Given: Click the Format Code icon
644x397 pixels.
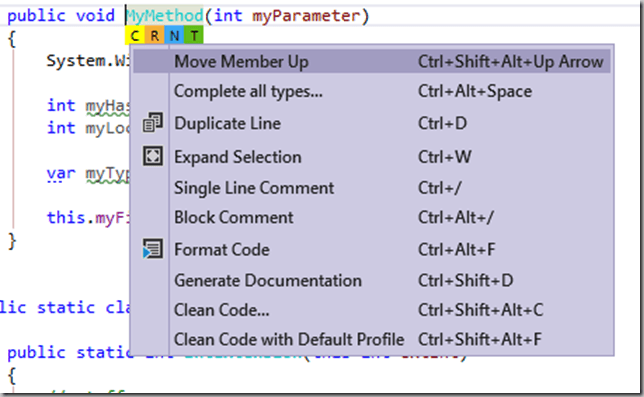Looking at the screenshot, I should [153, 249].
